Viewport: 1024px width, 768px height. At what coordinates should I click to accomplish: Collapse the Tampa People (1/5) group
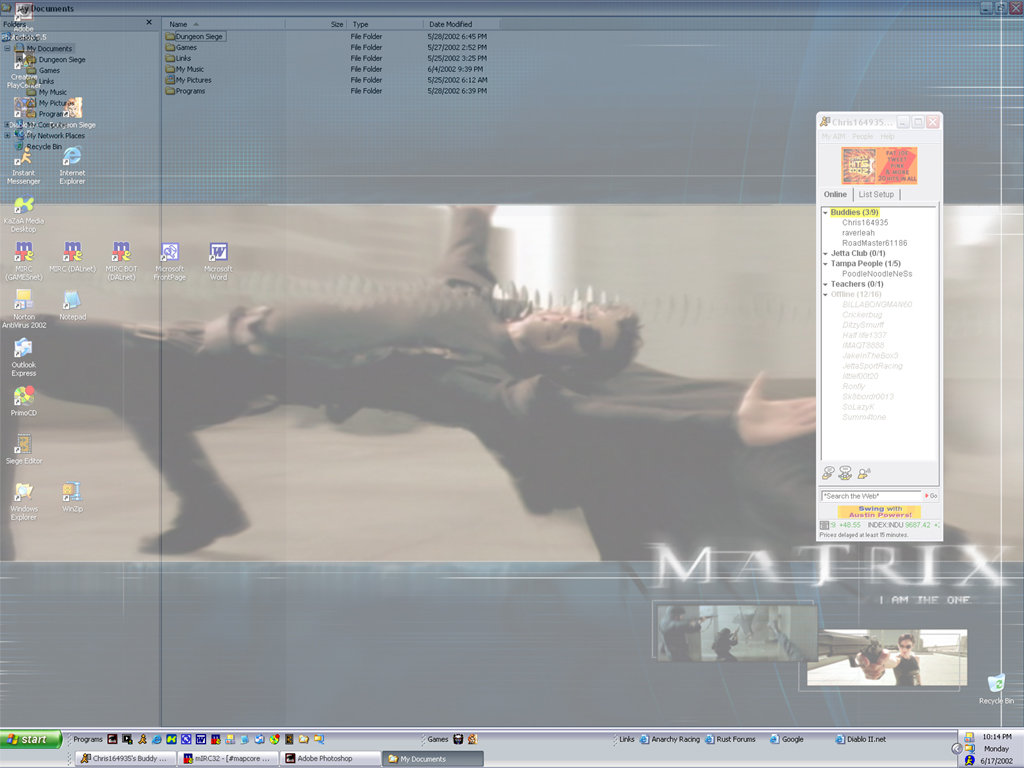point(825,264)
